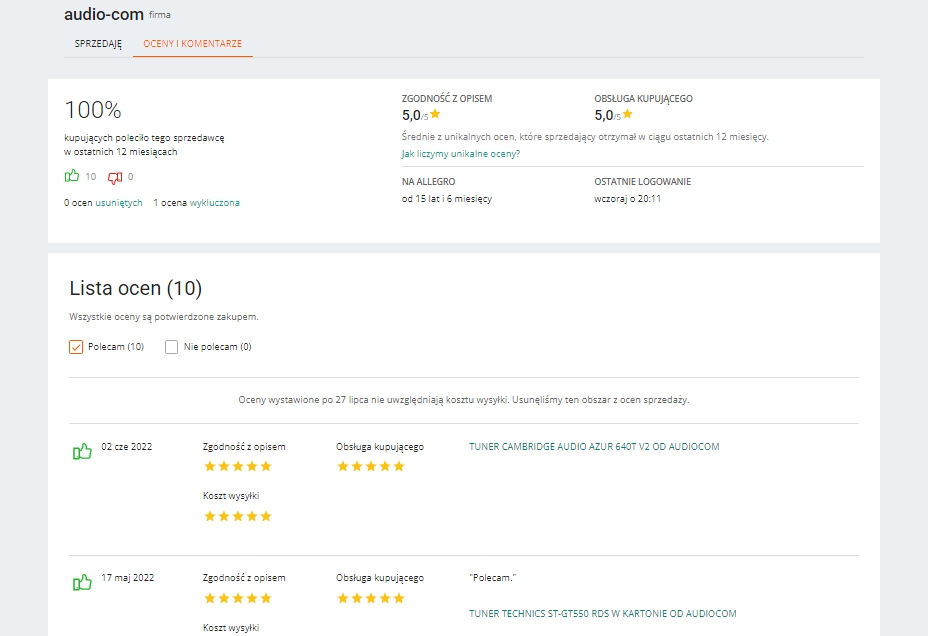Open the usuniętych ratings link
Image resolution: width=928 pixels, height=636 pixels.
coord(119,203)
